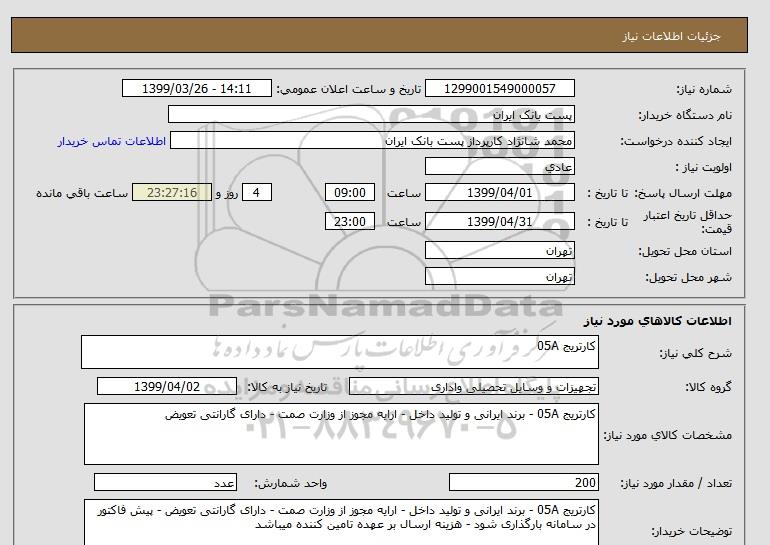This screenshot has height=545, width=770.
Task: Click the price validity date 1399/04/31
Action: point(499,221)
